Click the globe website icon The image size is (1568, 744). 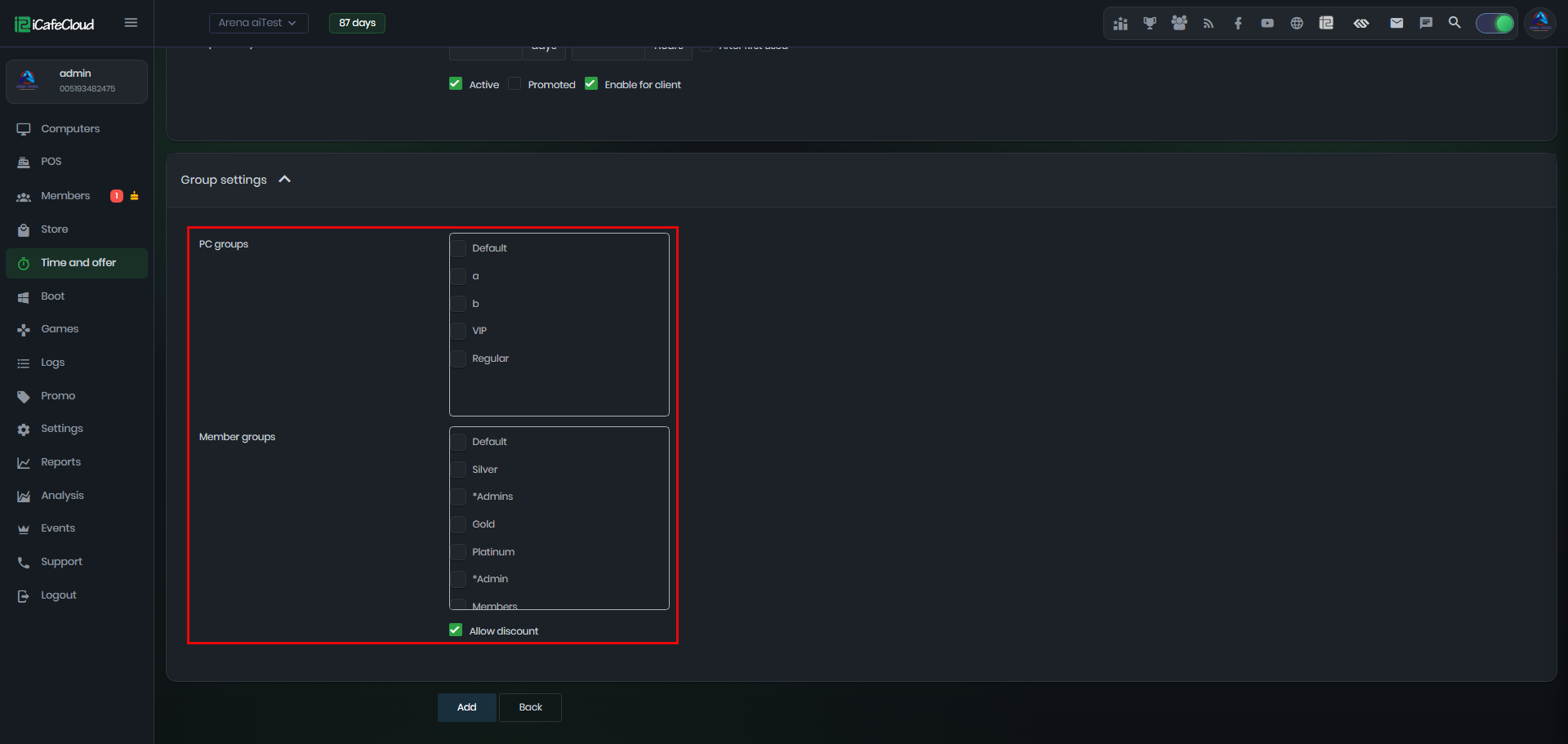click(x=1297, y=24)
